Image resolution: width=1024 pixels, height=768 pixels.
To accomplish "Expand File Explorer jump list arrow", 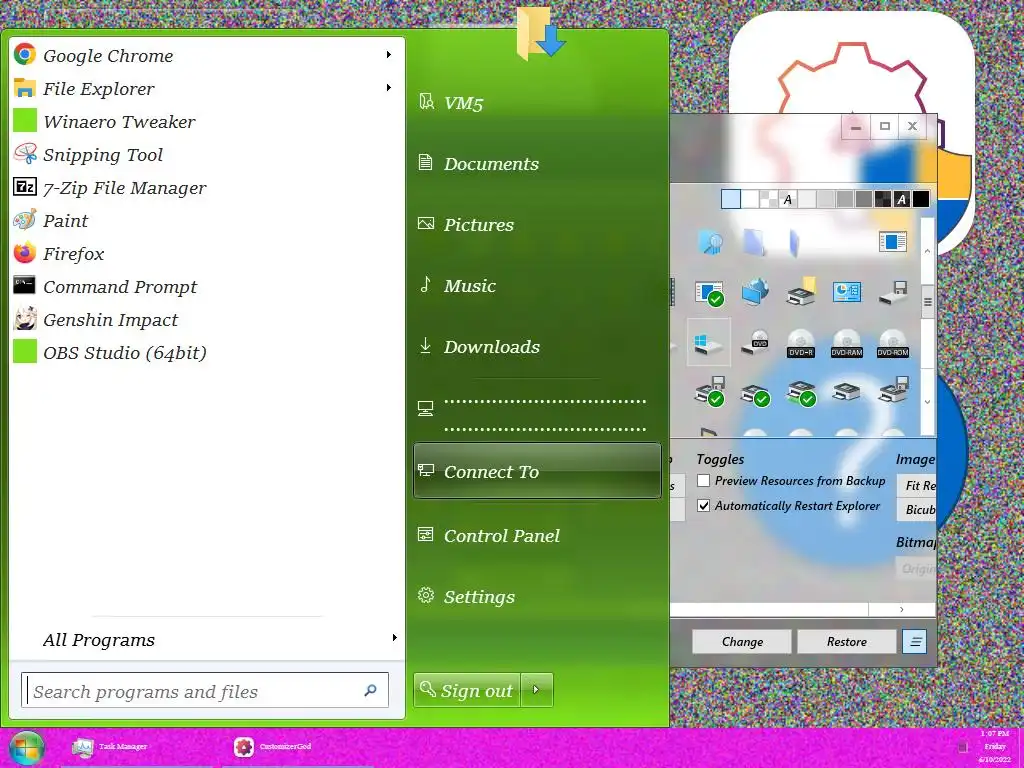I will (389, 88).
